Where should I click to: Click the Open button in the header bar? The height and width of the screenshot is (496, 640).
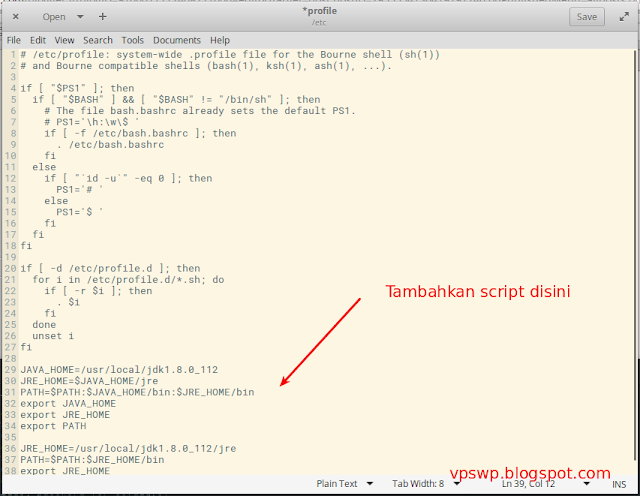[54, 17]
